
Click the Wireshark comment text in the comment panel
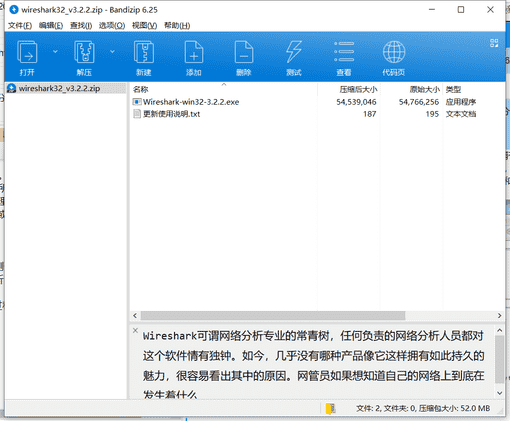point(313,365)
